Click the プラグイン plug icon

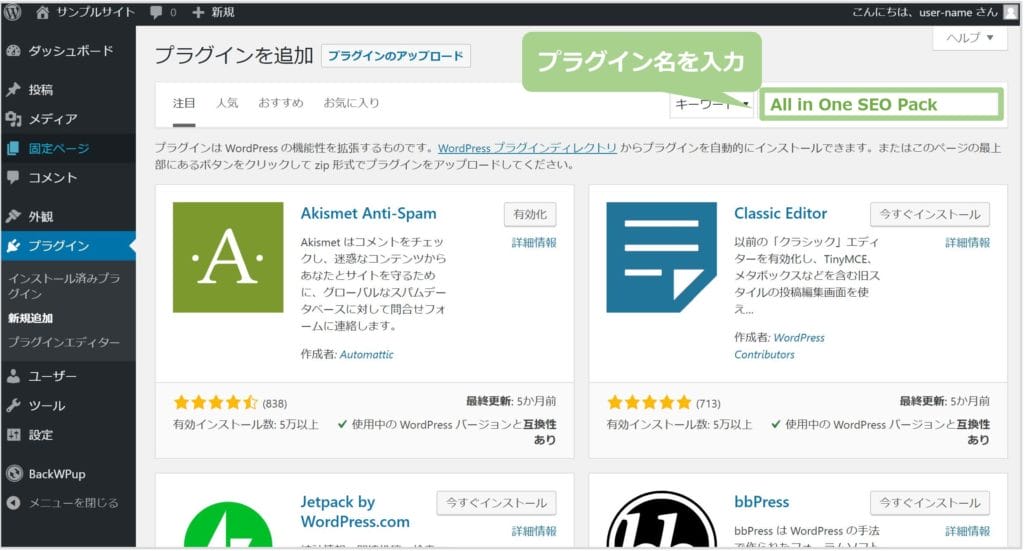point(13,245)
